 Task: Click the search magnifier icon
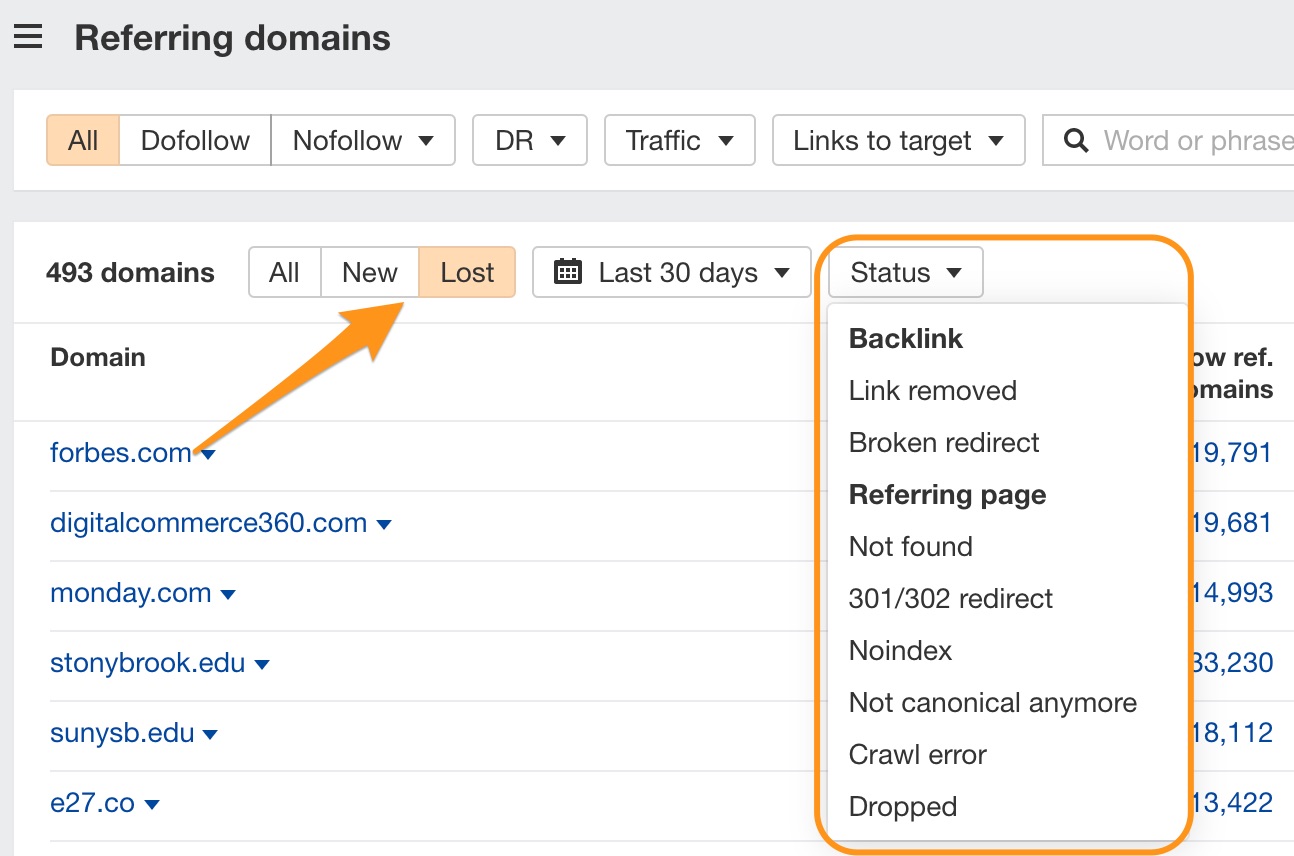coord(1075,141)
